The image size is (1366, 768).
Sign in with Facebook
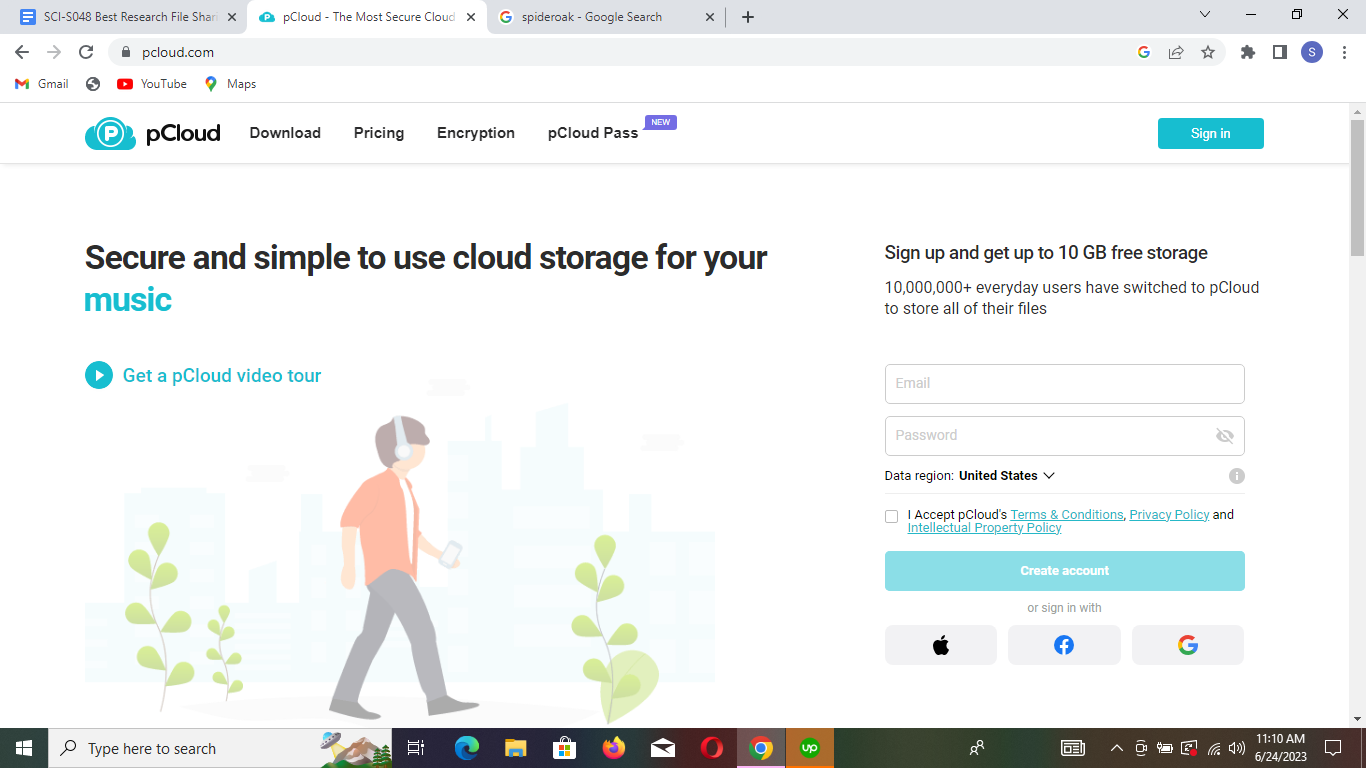[1064, 645]
